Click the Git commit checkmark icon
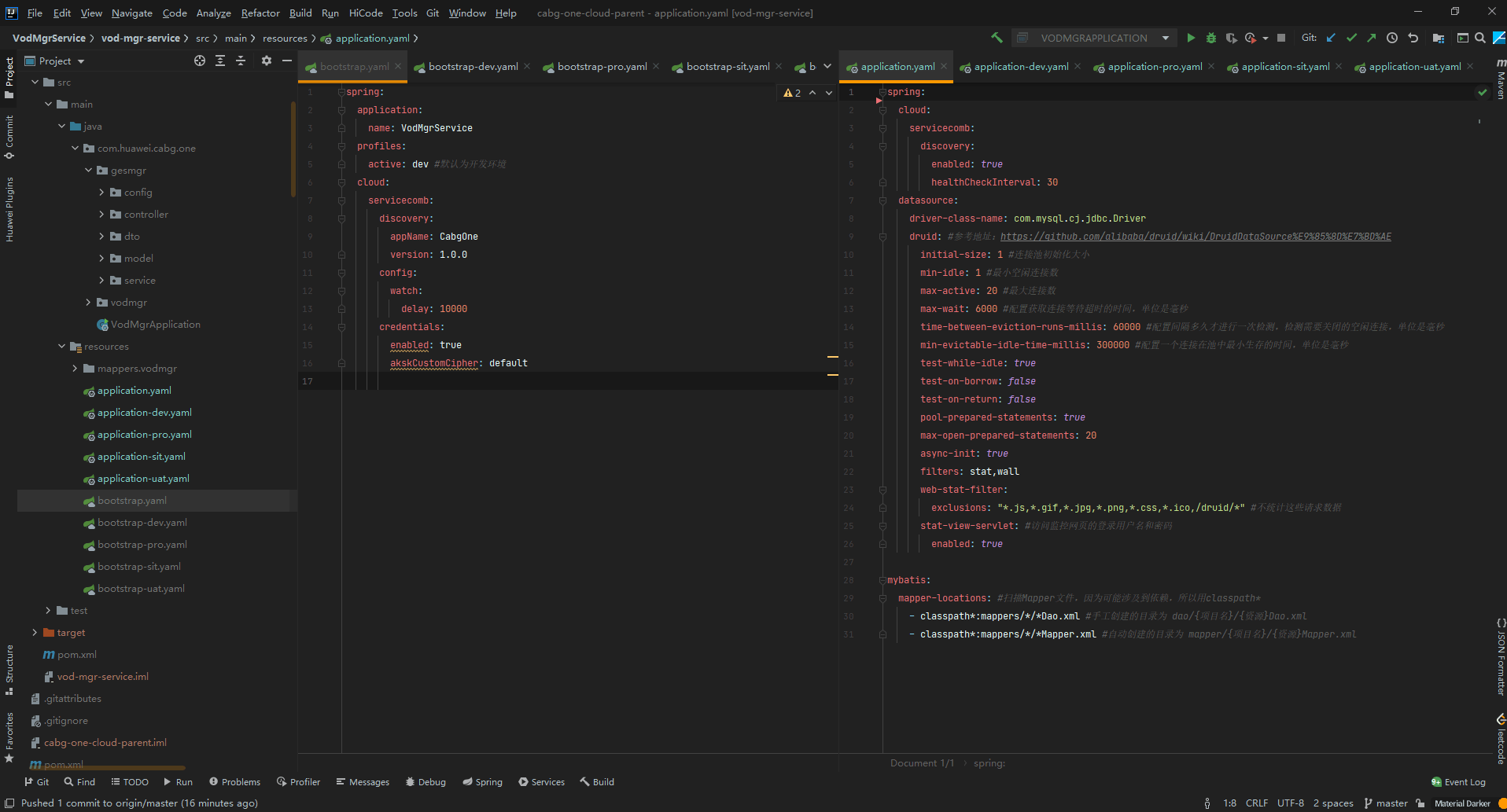The image size is (1507, 812). (x=1351, y=38)
